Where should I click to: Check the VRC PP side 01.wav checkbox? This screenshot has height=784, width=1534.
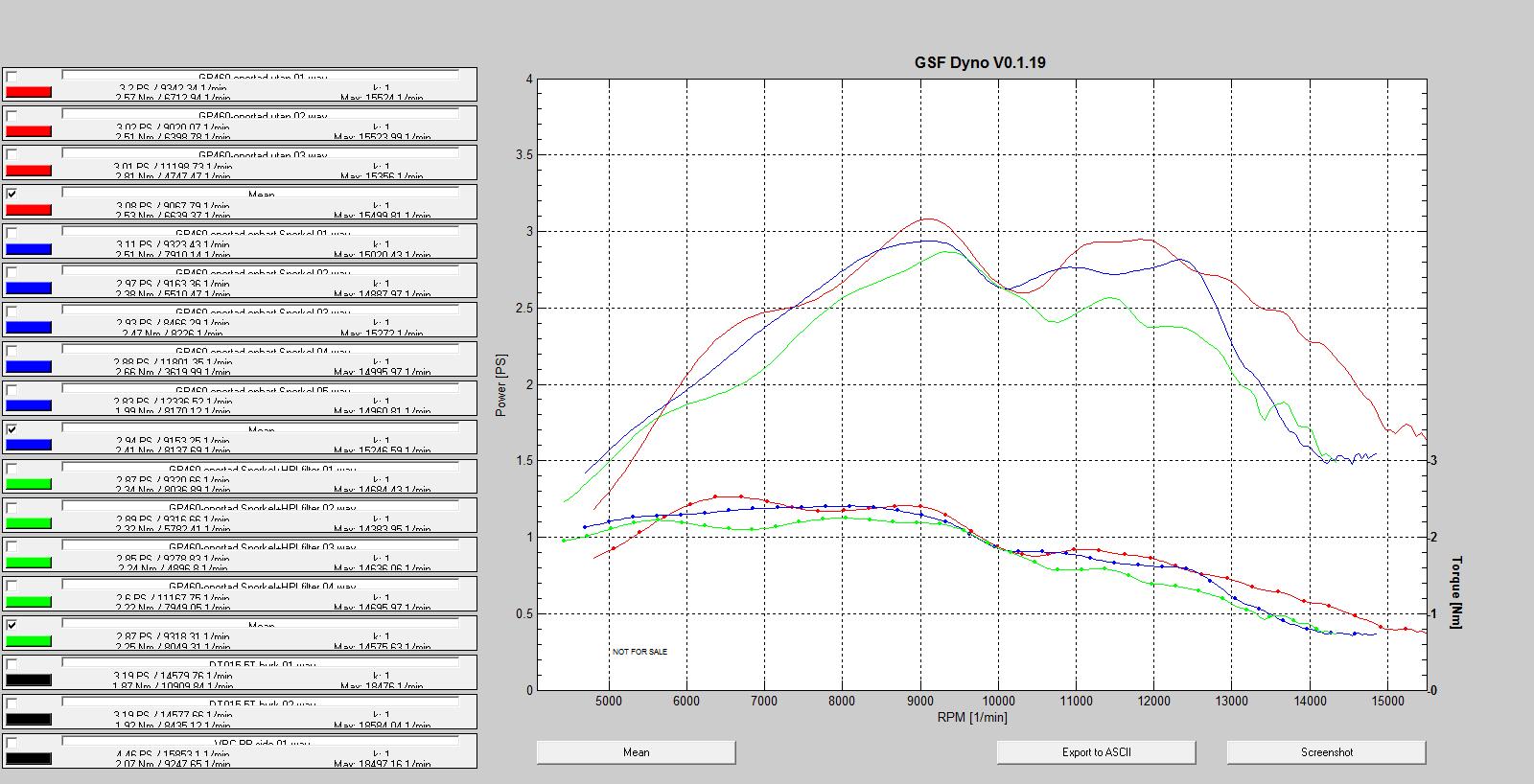(x=12, y=743)
